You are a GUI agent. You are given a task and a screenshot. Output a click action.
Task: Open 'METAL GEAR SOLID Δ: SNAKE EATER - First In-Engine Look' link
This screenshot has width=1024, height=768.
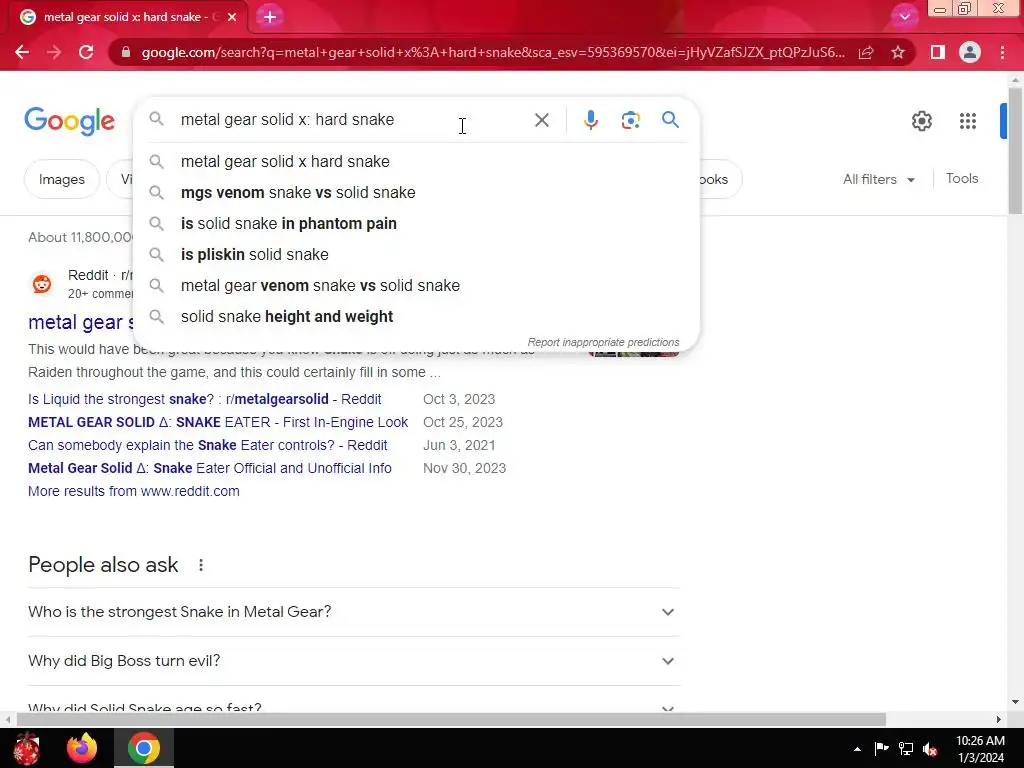point(218,422)
